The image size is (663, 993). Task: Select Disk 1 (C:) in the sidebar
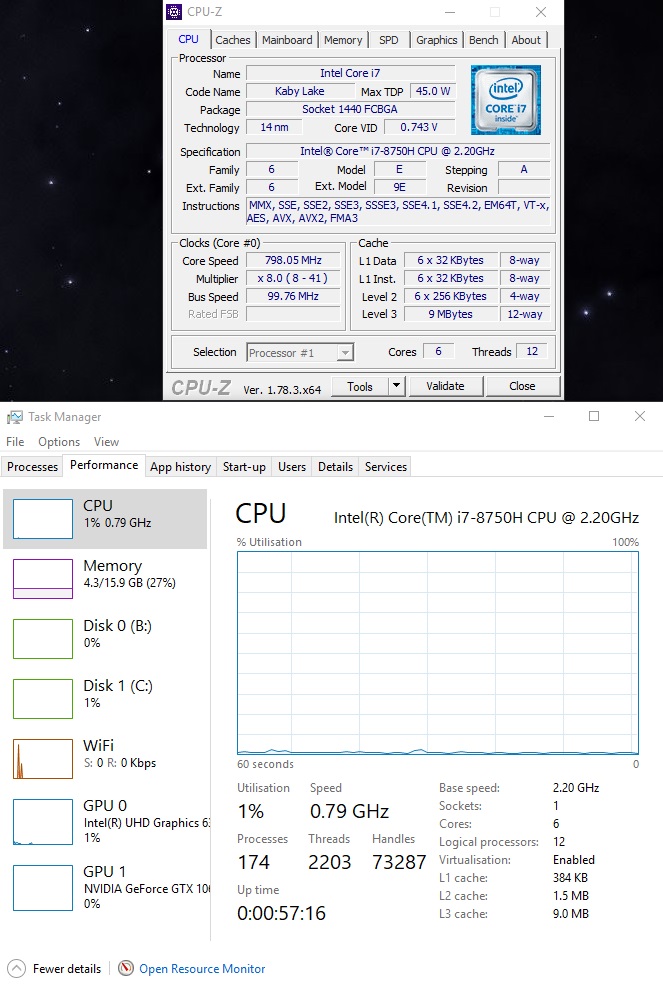coord(105,699)
